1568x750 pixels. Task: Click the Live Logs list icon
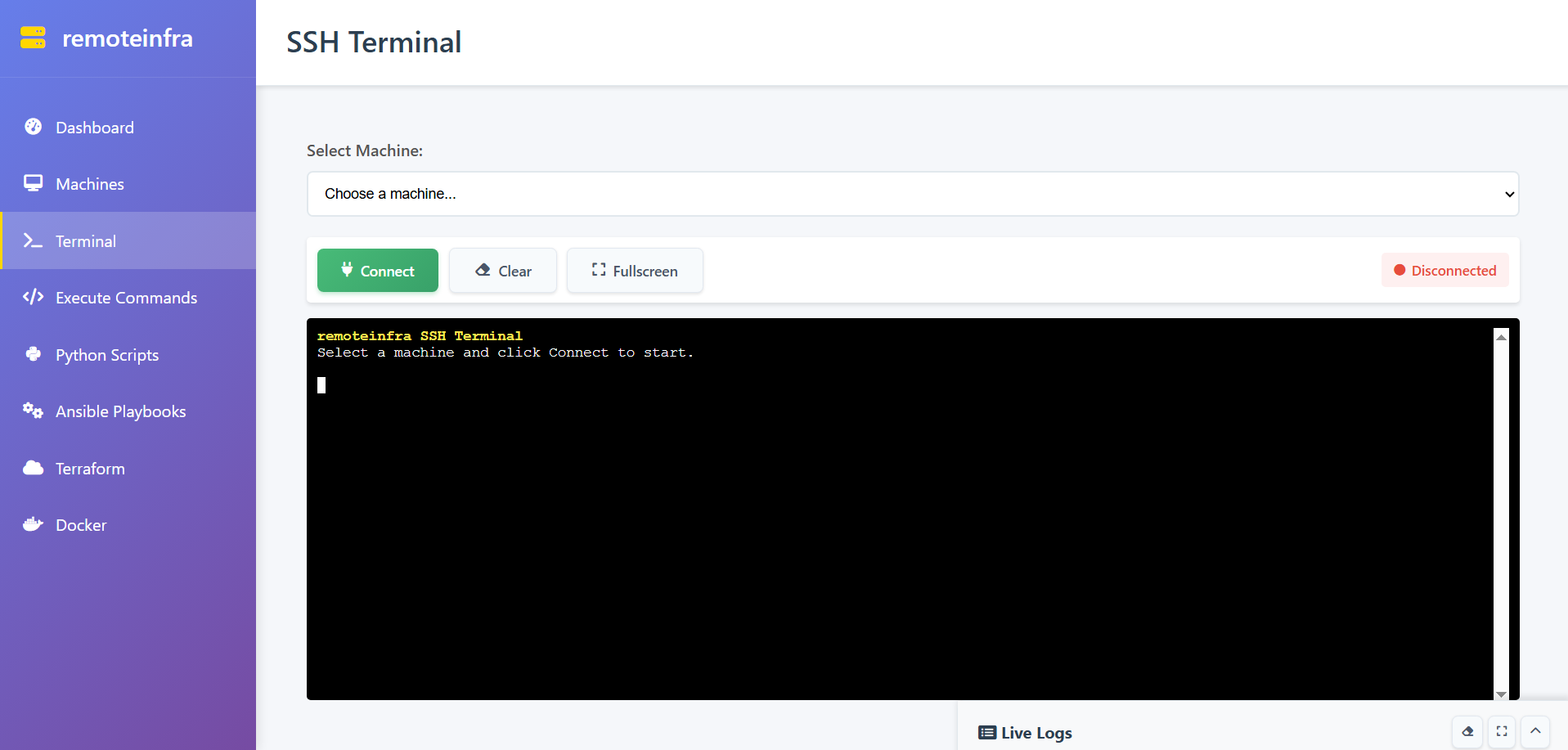pyautogui.click(x=987, y=733)
